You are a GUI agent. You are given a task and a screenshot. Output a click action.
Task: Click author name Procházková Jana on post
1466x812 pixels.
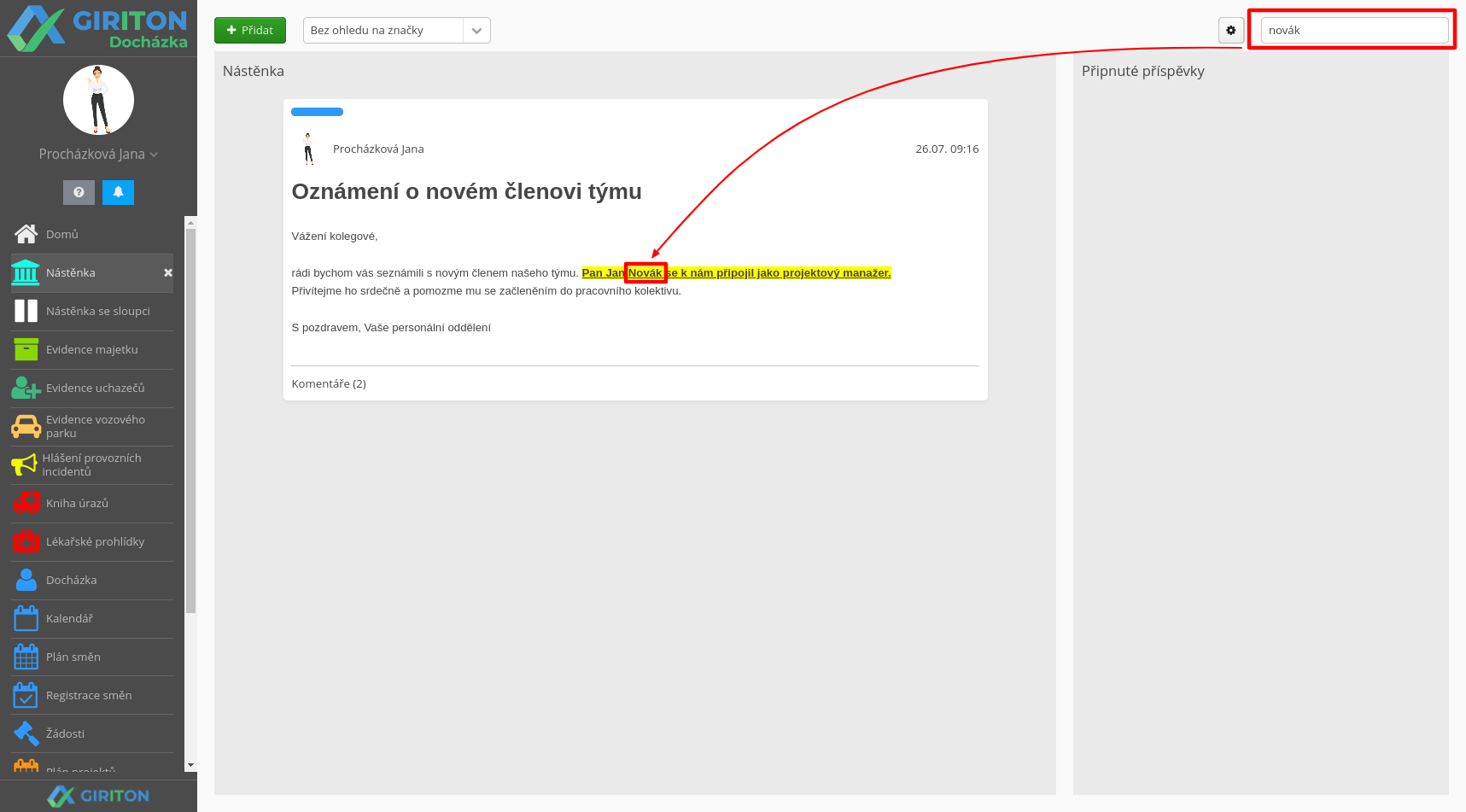click(x=378, y=149)
